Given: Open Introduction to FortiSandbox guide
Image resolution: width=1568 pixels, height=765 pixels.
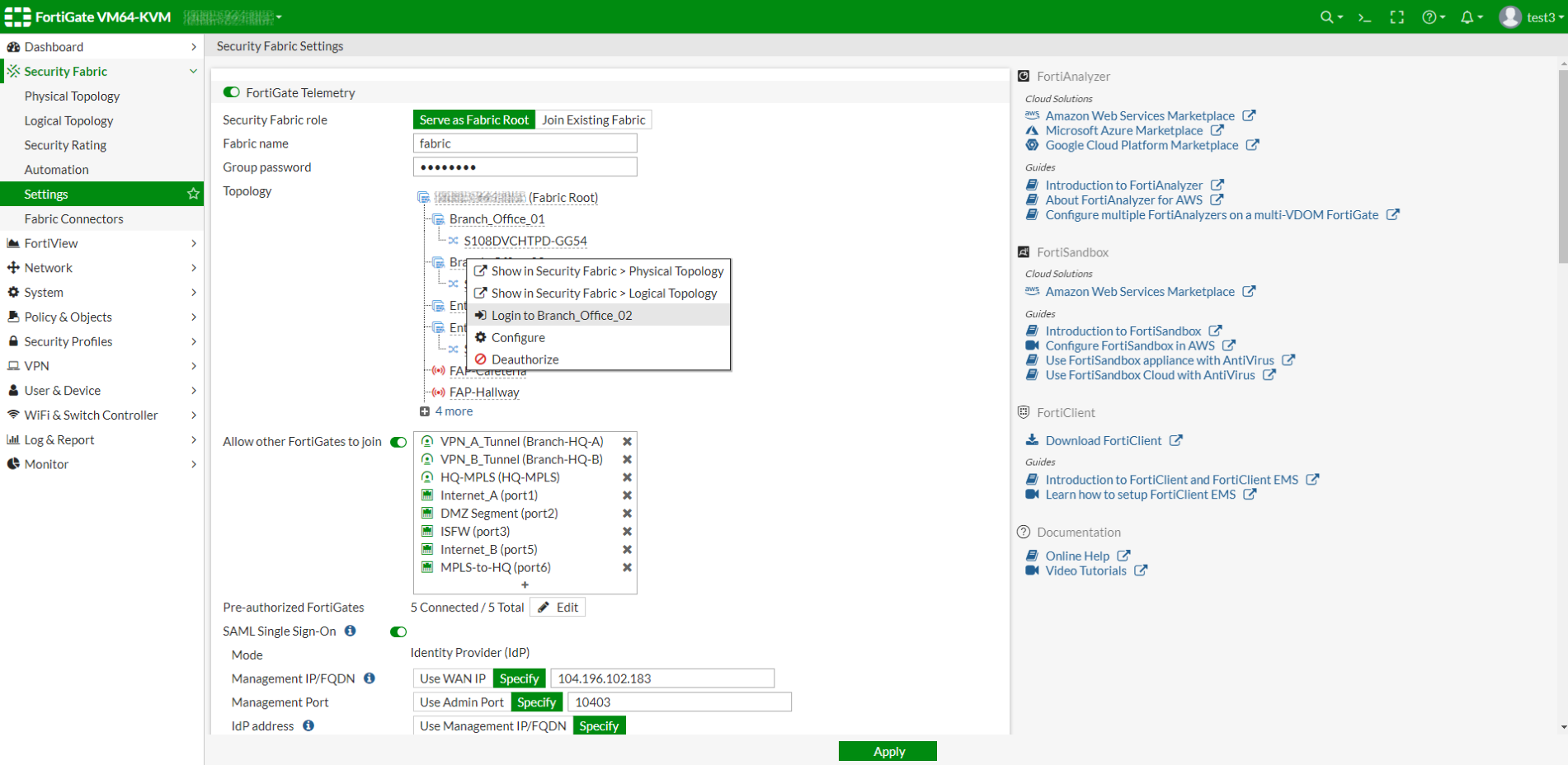Looking at the screenshot, I should (x=1123, y=331).
